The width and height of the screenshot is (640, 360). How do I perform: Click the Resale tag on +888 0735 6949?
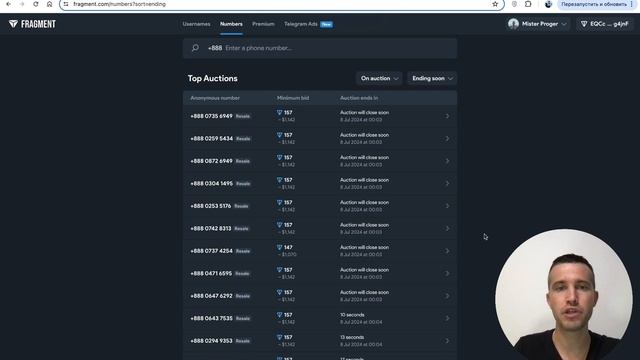tap(242, 116)
